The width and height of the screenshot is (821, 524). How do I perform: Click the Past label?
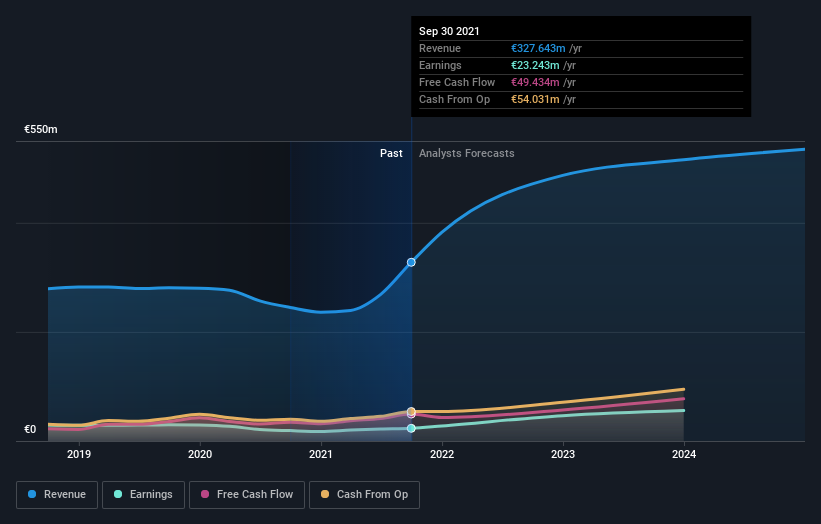pyautogui.click(x=391, y=153)
